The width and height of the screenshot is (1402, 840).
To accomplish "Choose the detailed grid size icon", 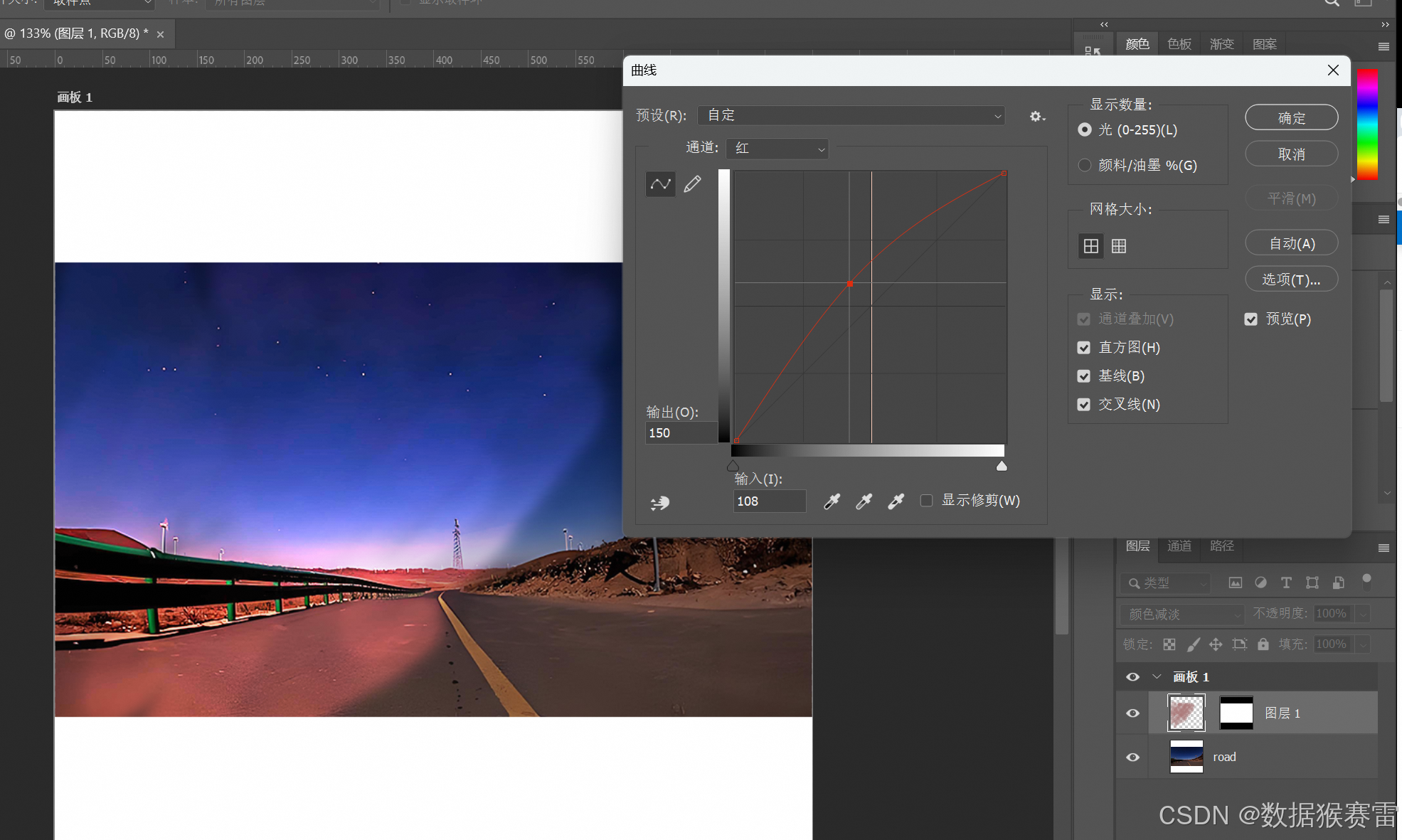I will 1119,246.
